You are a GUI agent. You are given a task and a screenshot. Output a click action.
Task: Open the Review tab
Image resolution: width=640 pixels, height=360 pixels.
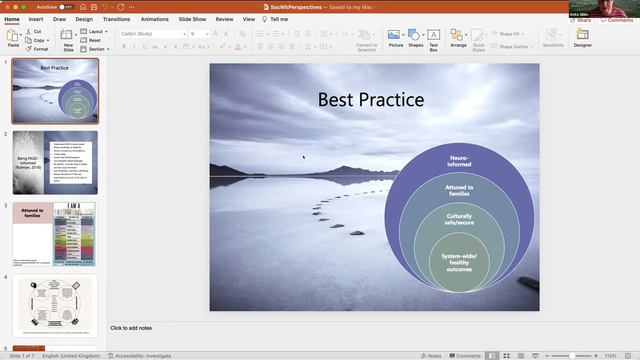224,19
